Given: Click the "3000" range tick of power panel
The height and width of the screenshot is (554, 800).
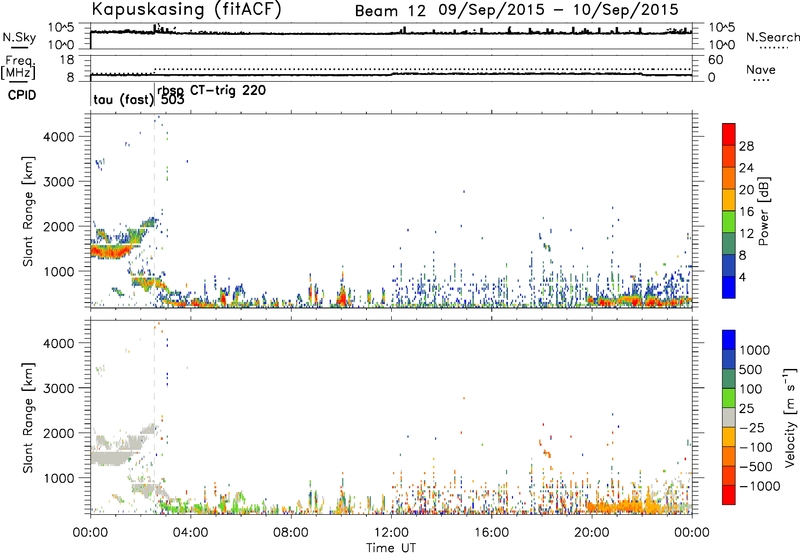Looking at the screenshot, I should (x=59, y=182).
